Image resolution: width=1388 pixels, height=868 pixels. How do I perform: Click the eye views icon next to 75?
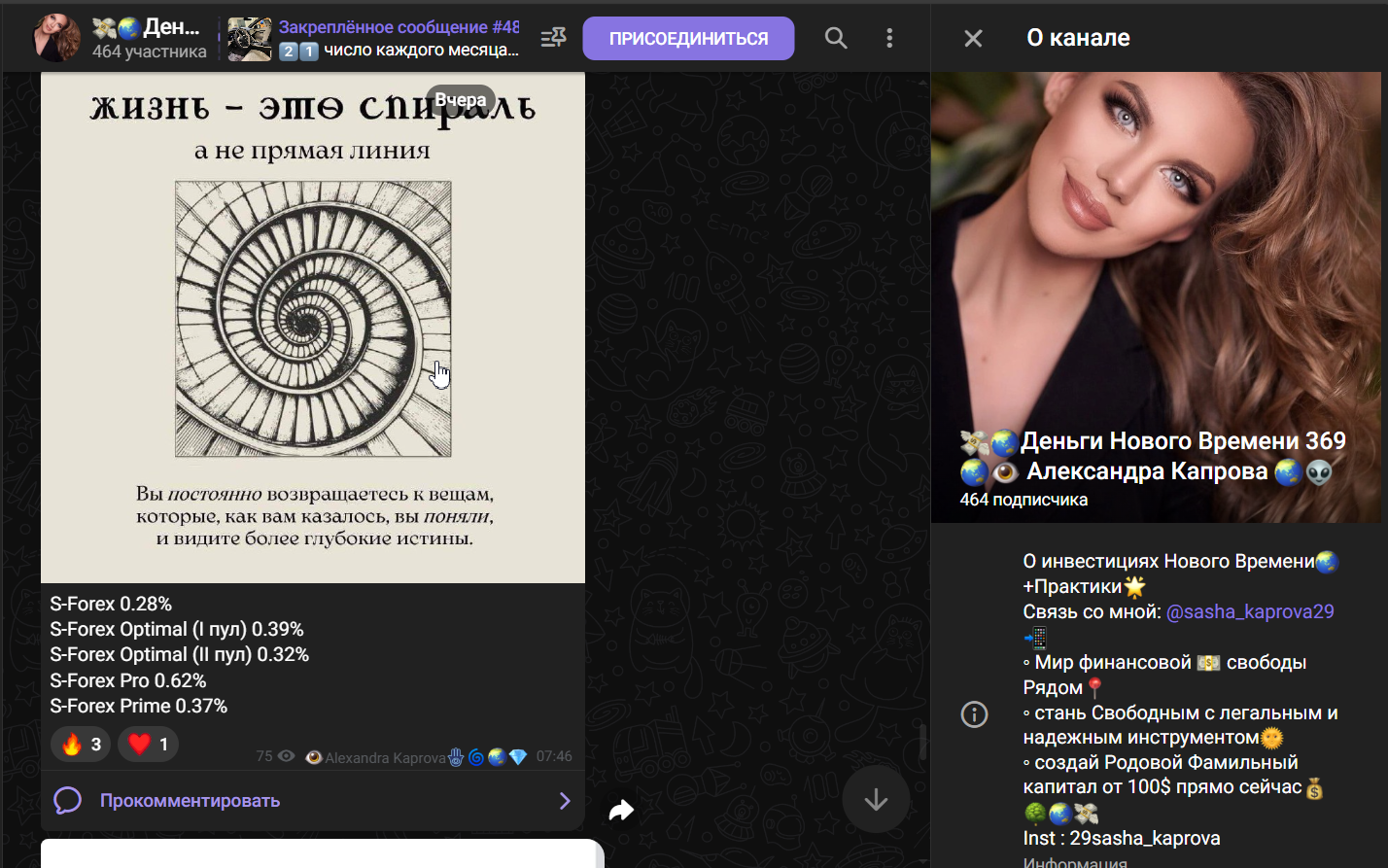(x=286, y=756)
